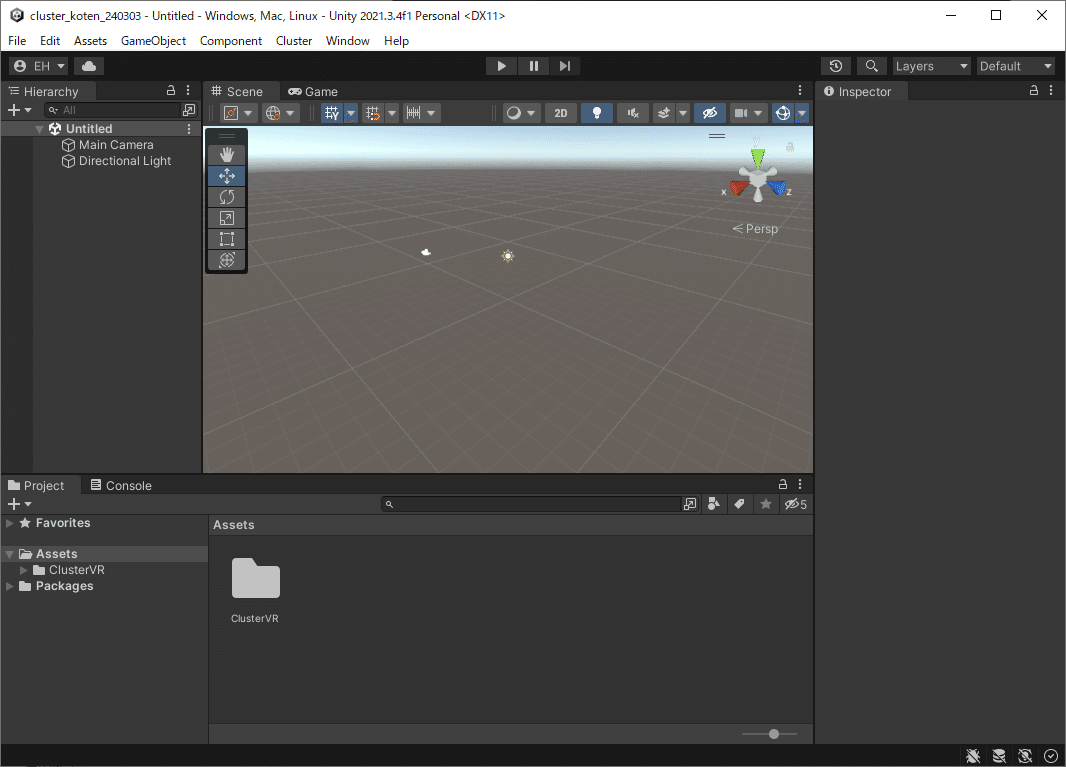
Task: Open shading draw mode dropdown
Action: click(x=521, y=113)
